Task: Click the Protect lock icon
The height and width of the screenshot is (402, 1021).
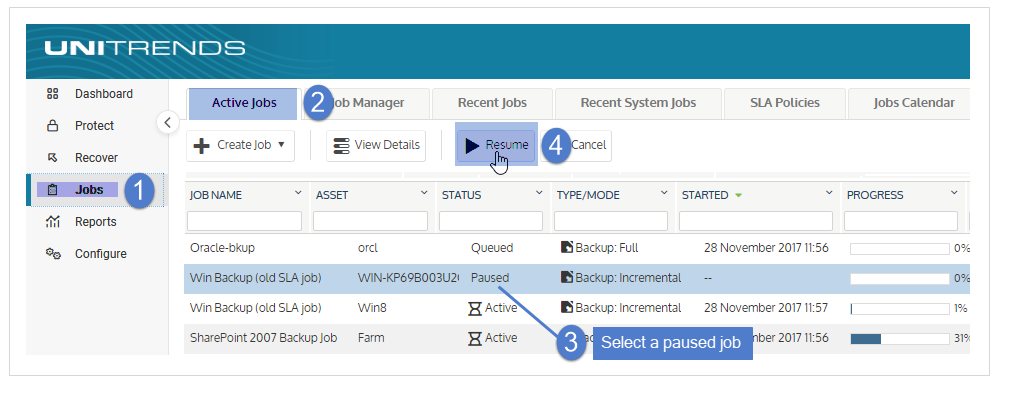Action: point(53,126)
